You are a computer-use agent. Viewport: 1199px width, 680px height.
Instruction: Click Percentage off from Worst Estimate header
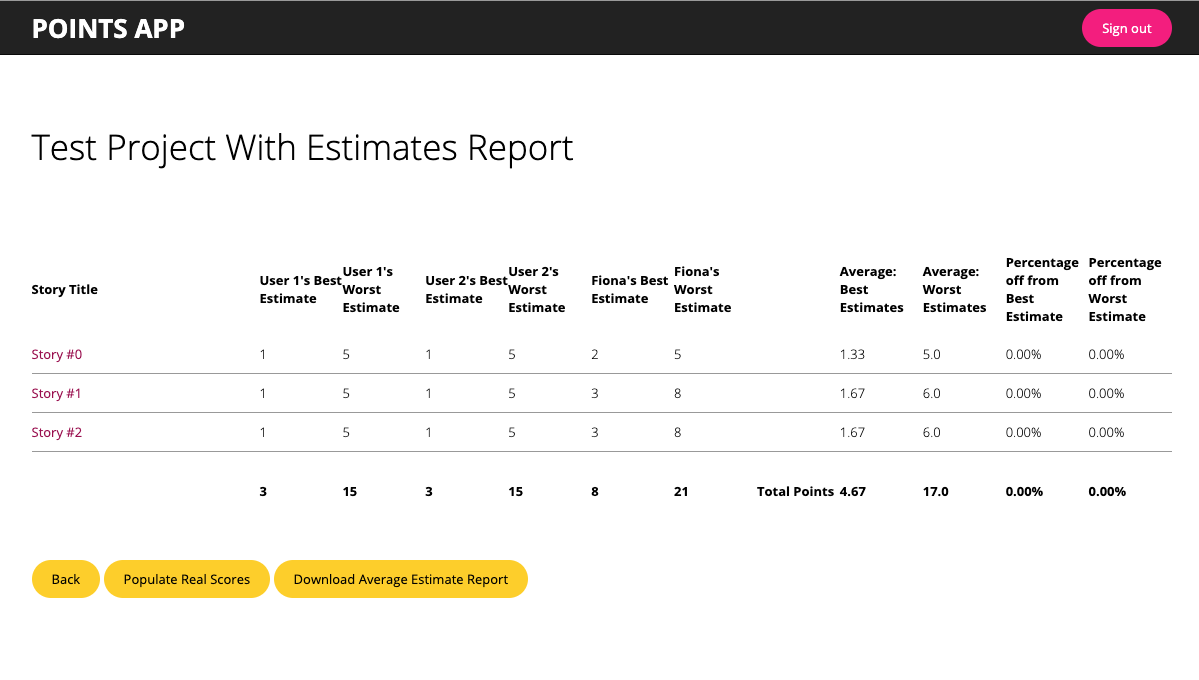[x=1125, y=289]
